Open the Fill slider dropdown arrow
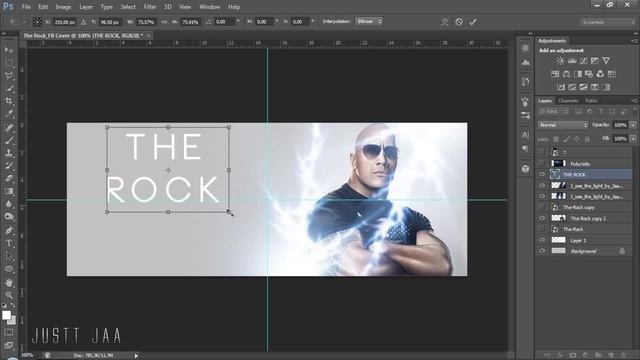640x360 pixels. tap(633, 139)
